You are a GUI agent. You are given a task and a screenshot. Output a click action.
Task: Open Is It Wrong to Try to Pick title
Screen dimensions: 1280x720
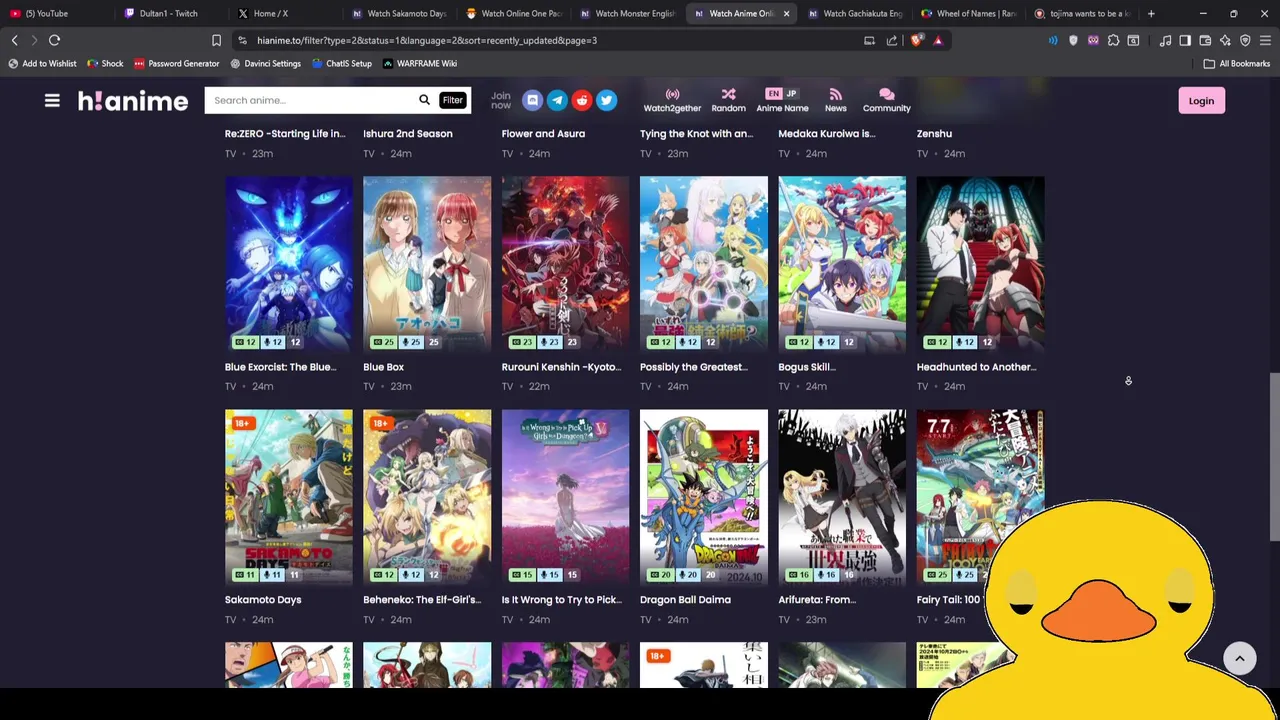[x=561, y=600]
